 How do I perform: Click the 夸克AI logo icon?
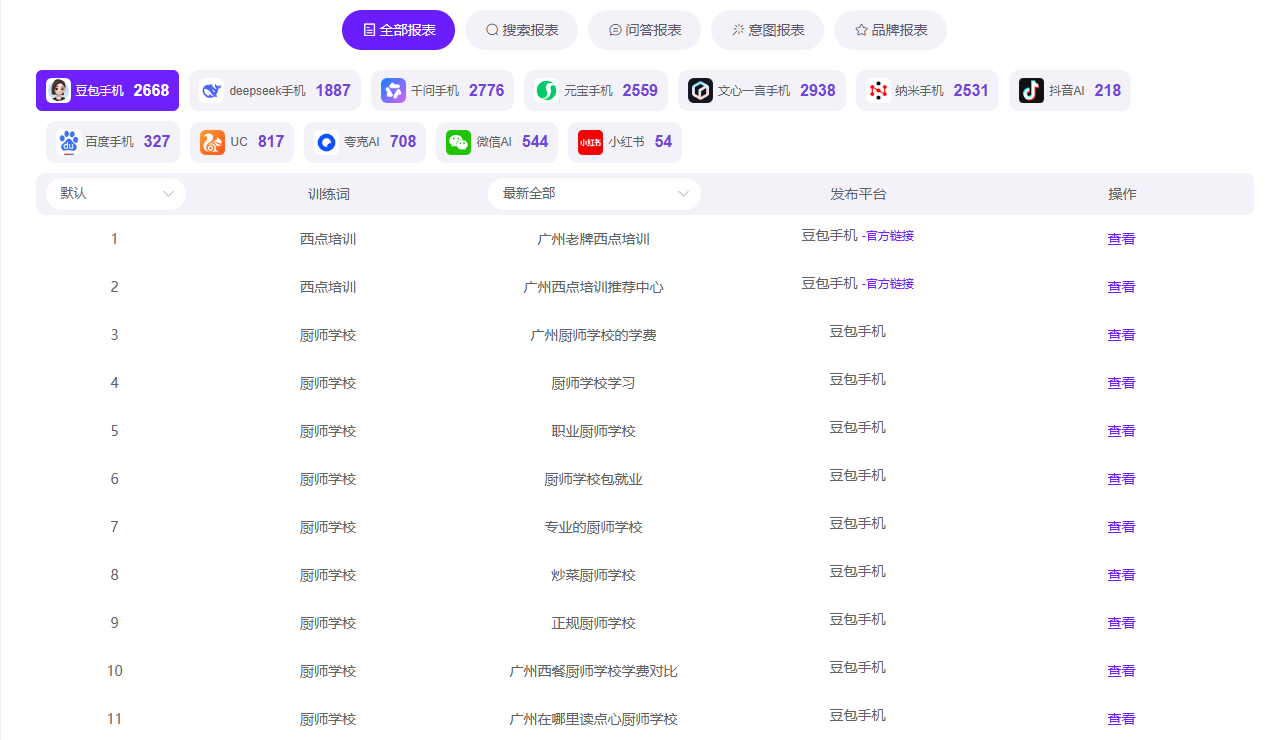(x=326, y=142)
